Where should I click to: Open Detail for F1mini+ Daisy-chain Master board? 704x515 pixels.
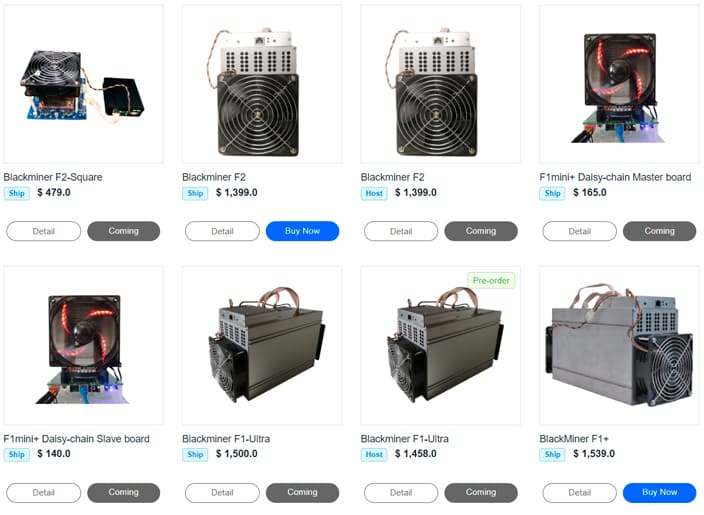(579, 231)
